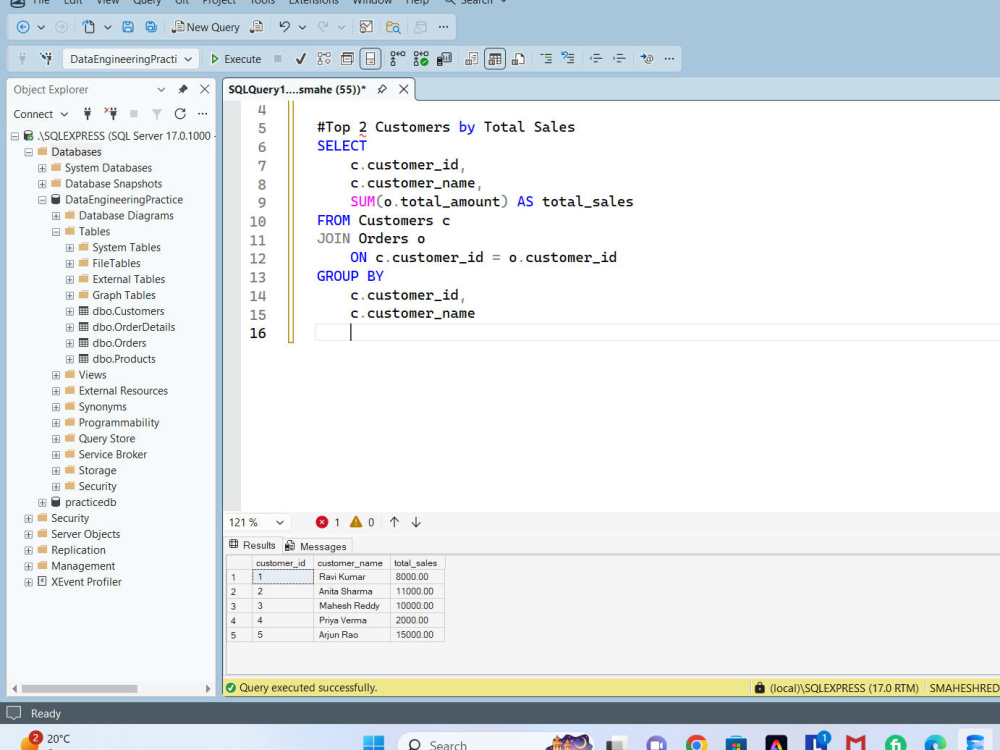
Task: Toggle Include Actual Execution Plan
Action: [397, 59]
